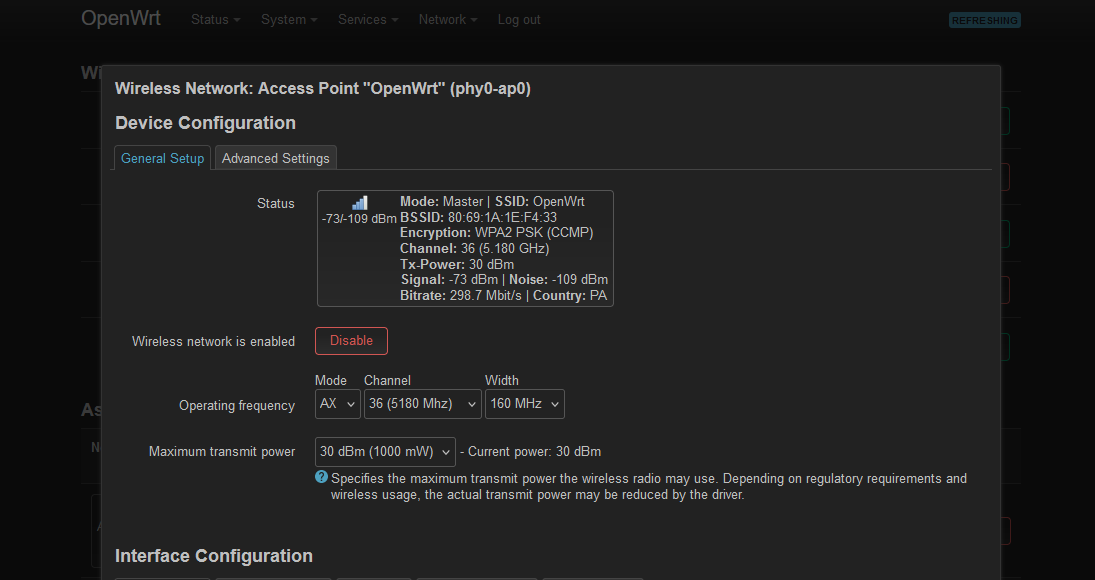Click the Operating frequency label
The image size is (1095, 580).
pos(237,406)
